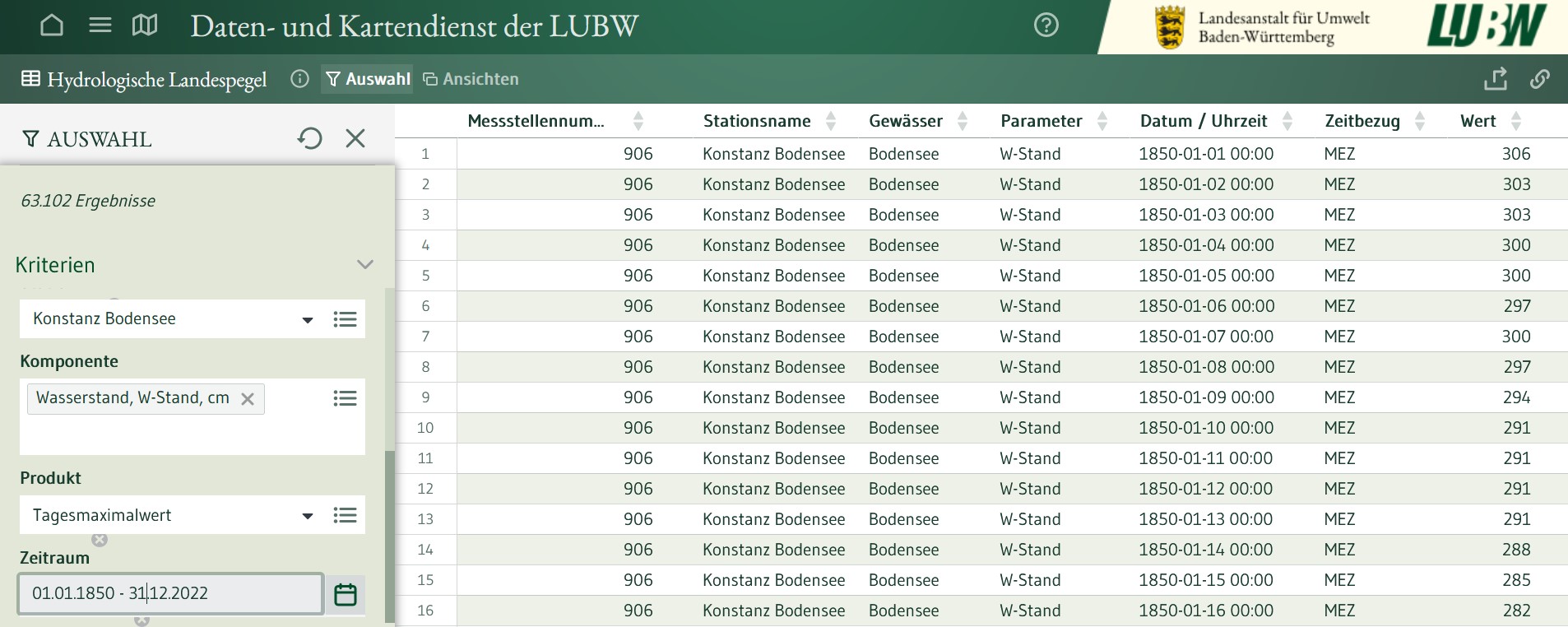The image size is (1568, 627).
Task: Click the Baden-Württemberg coat of arms
Action: pos(1169,27)
